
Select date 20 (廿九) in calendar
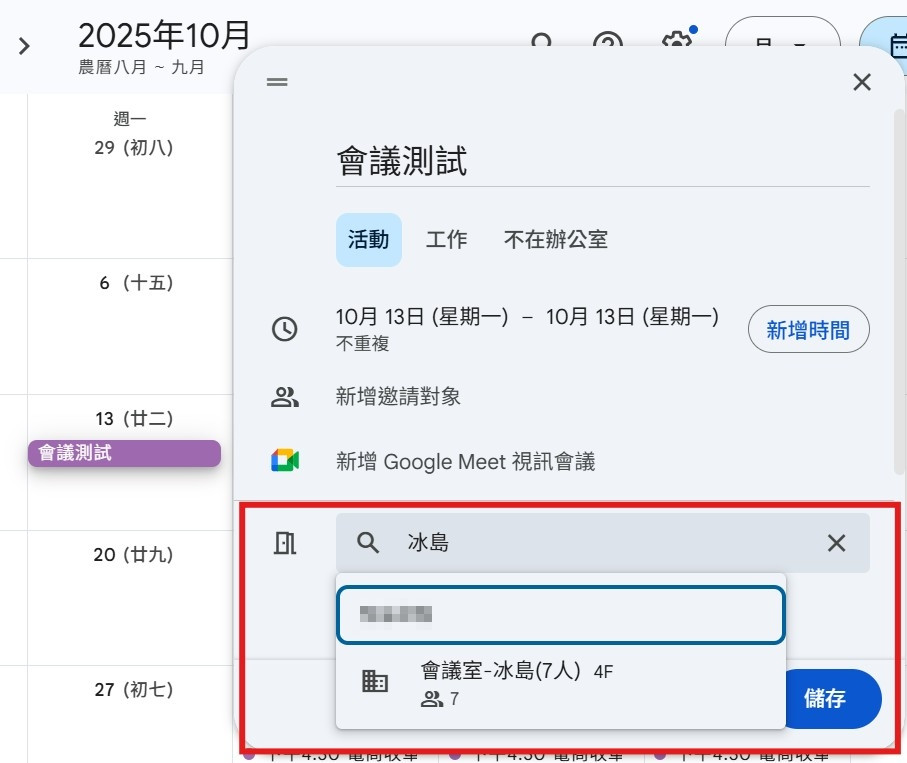(x=133, y=555)
